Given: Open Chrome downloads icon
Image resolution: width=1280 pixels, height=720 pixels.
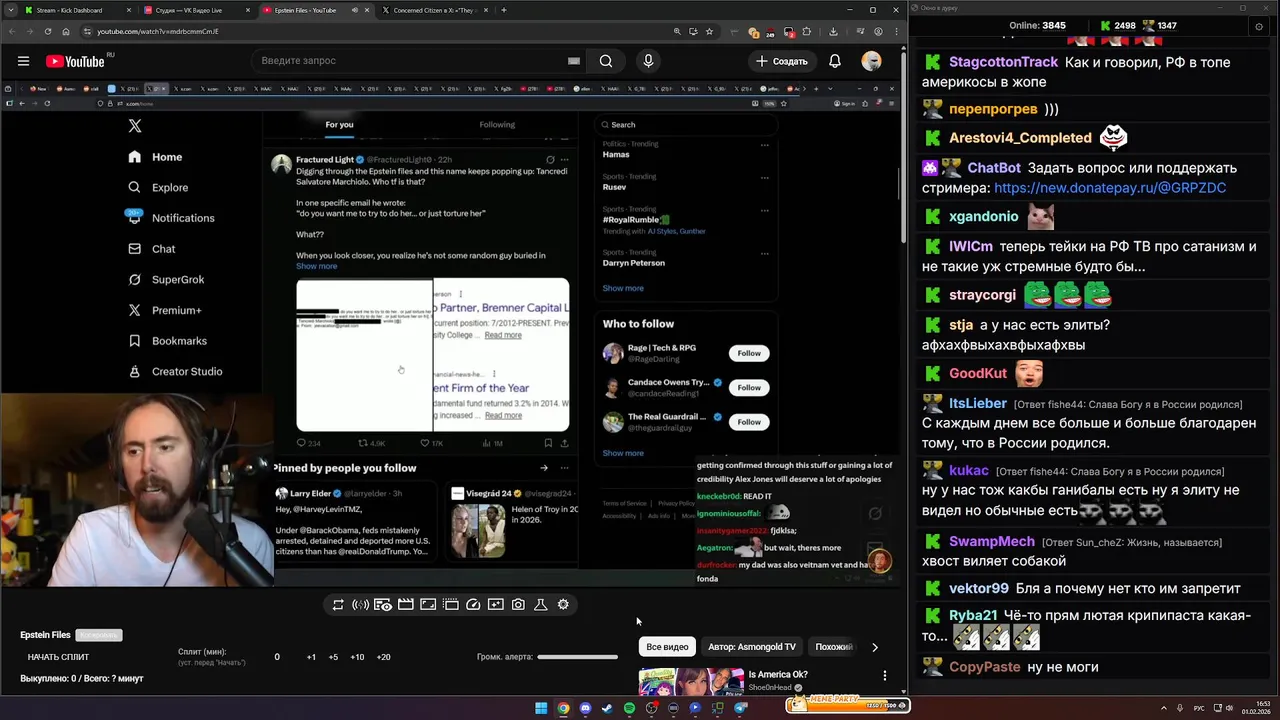Looking at the screenshot, I should click(x=833, y=31).
